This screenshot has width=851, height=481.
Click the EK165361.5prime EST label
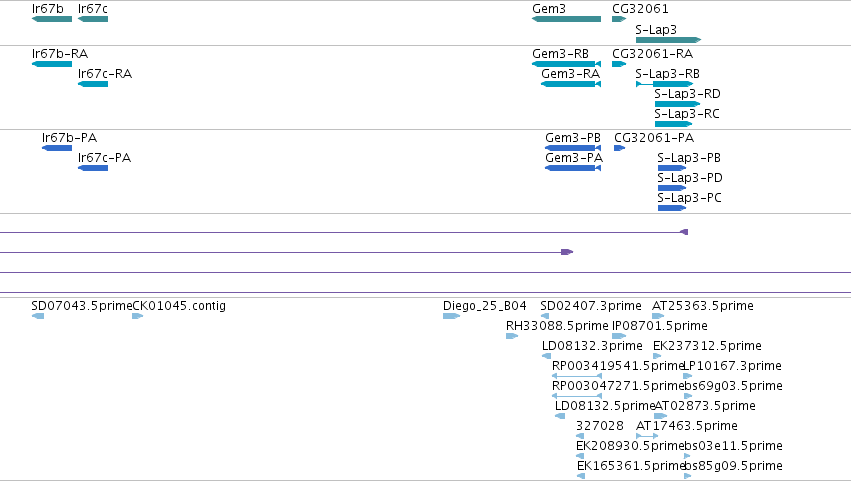[x=631, y=466]
